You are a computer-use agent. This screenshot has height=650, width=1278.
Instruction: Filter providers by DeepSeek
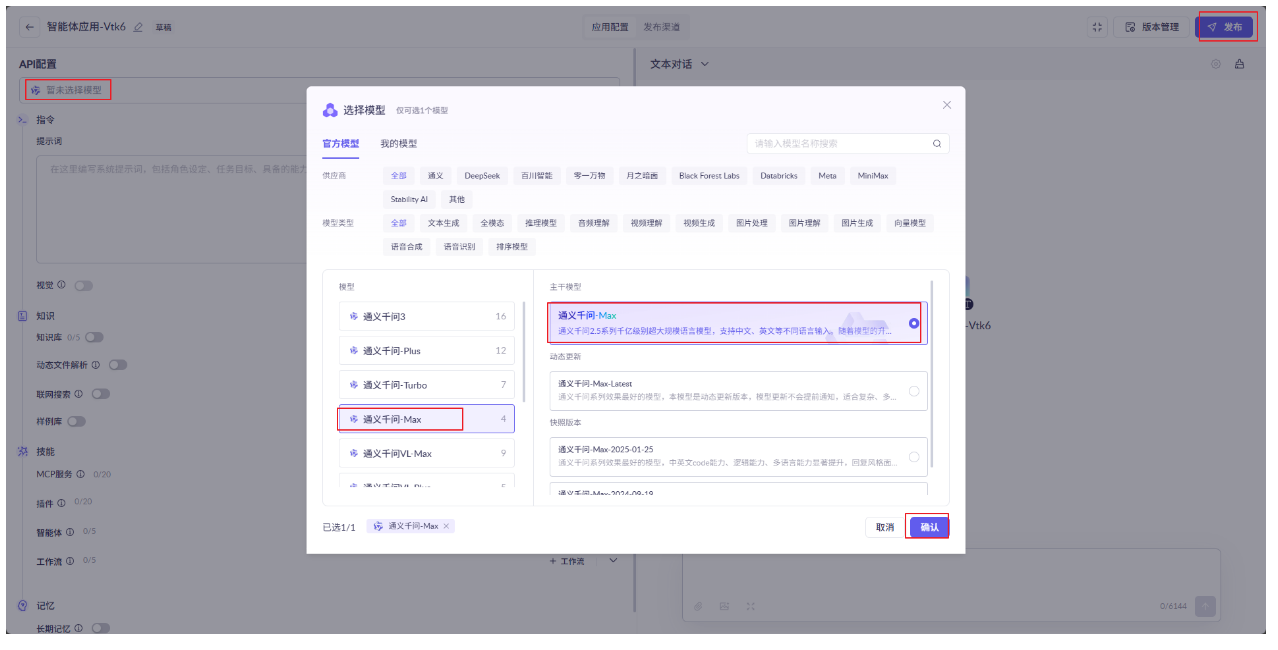coord(482,175)
